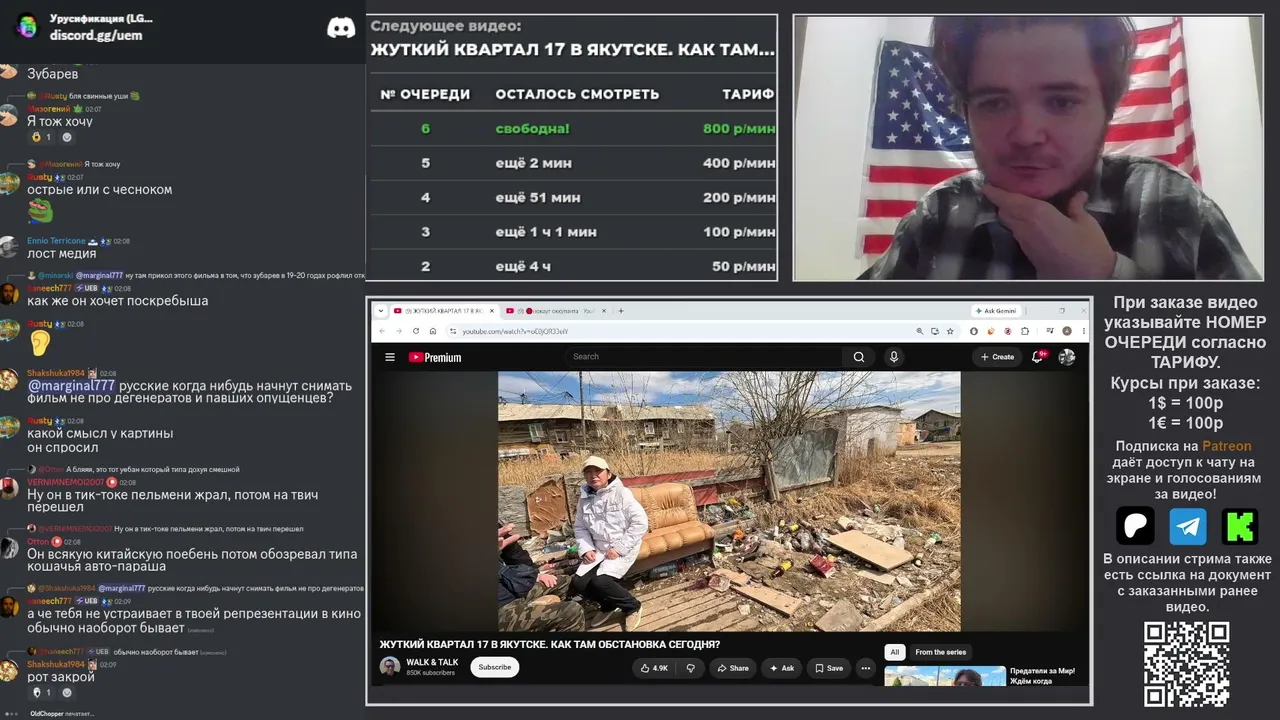Click the ear emoji in chat
This screenshot has height=720, width=1280.
point(39,343)
